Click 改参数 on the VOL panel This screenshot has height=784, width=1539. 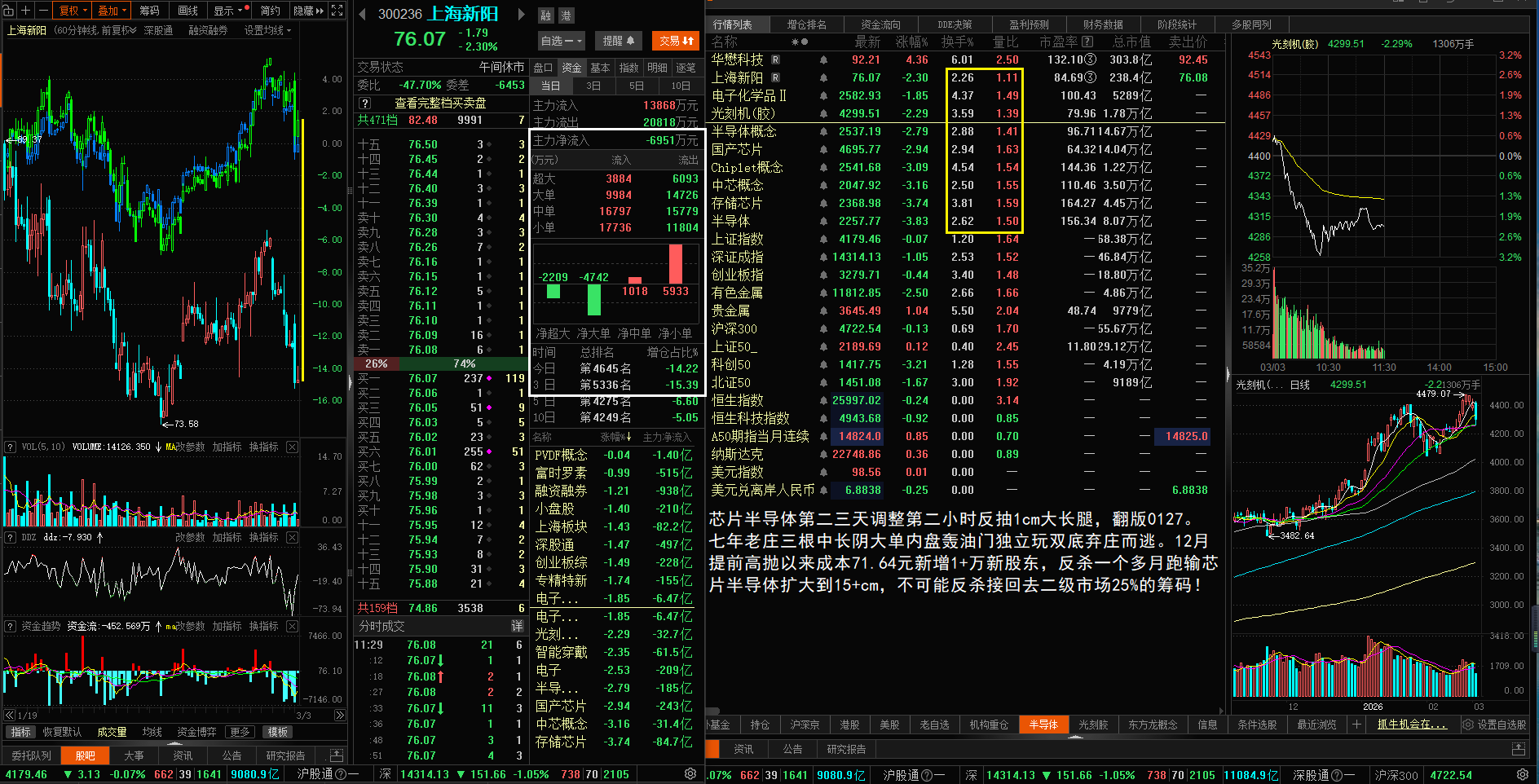pos(190,447)
